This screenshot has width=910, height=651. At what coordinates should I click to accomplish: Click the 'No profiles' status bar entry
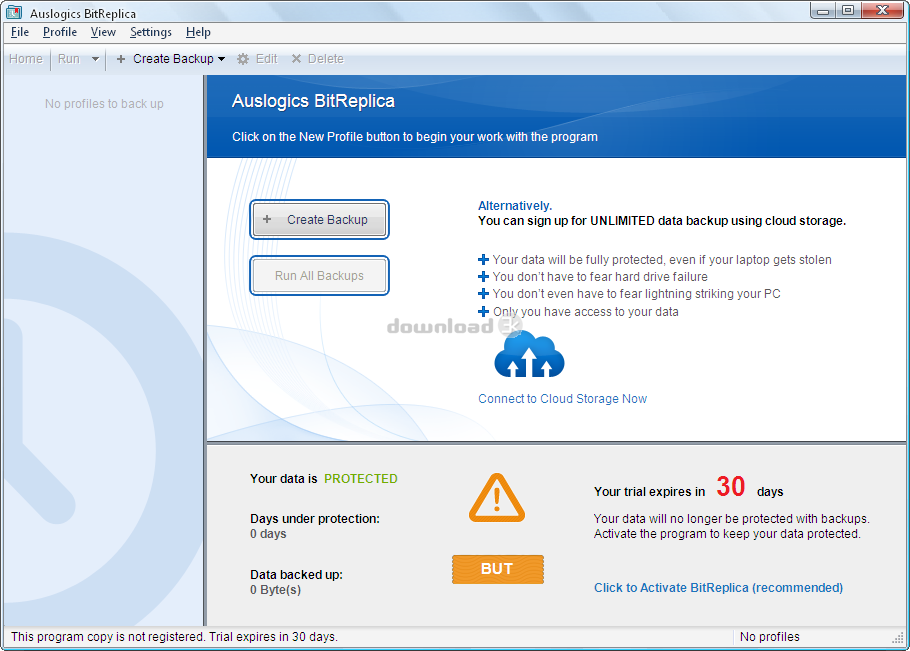click(x=770, y=636)
